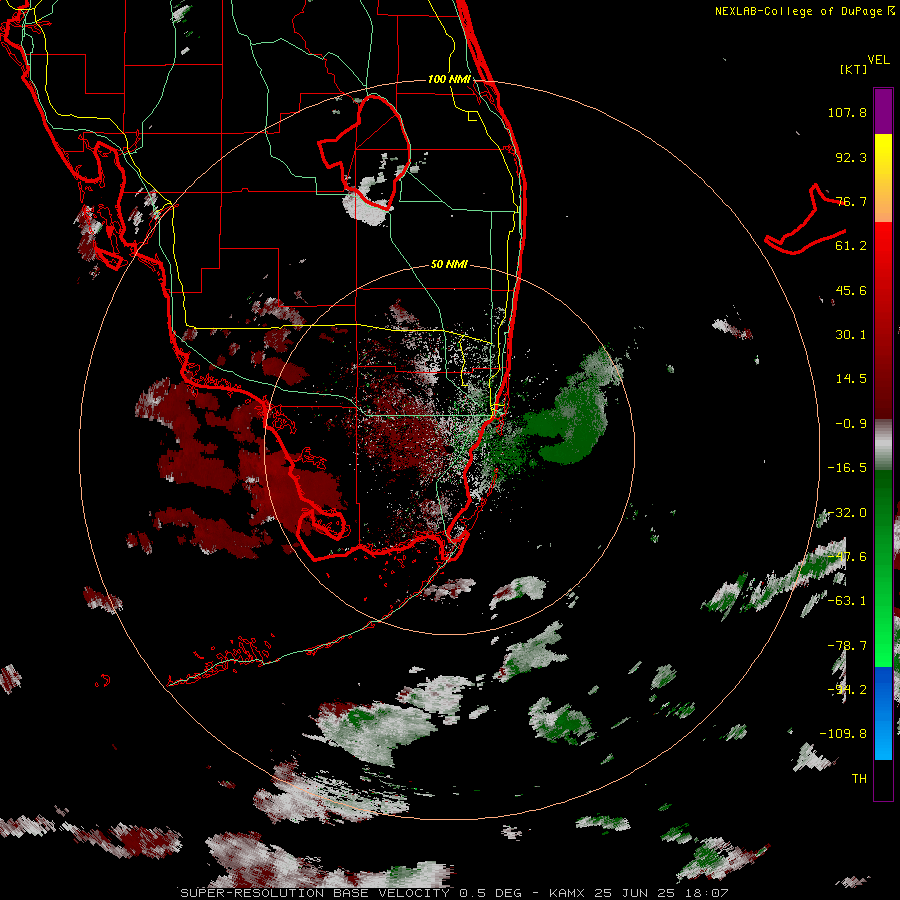Click the 14.5 velocity scale value
This screenshot has width=900, height=900.
(851, 379)
